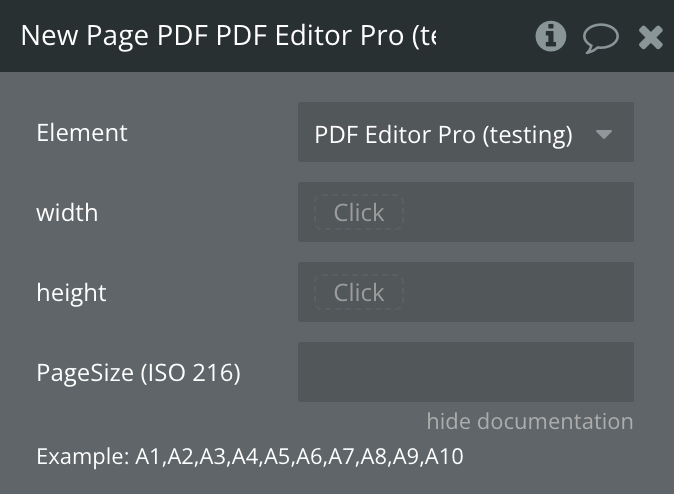
Task: Close the New Page PDF dialog
Action: pyautogui.click(x=651, y=38)
